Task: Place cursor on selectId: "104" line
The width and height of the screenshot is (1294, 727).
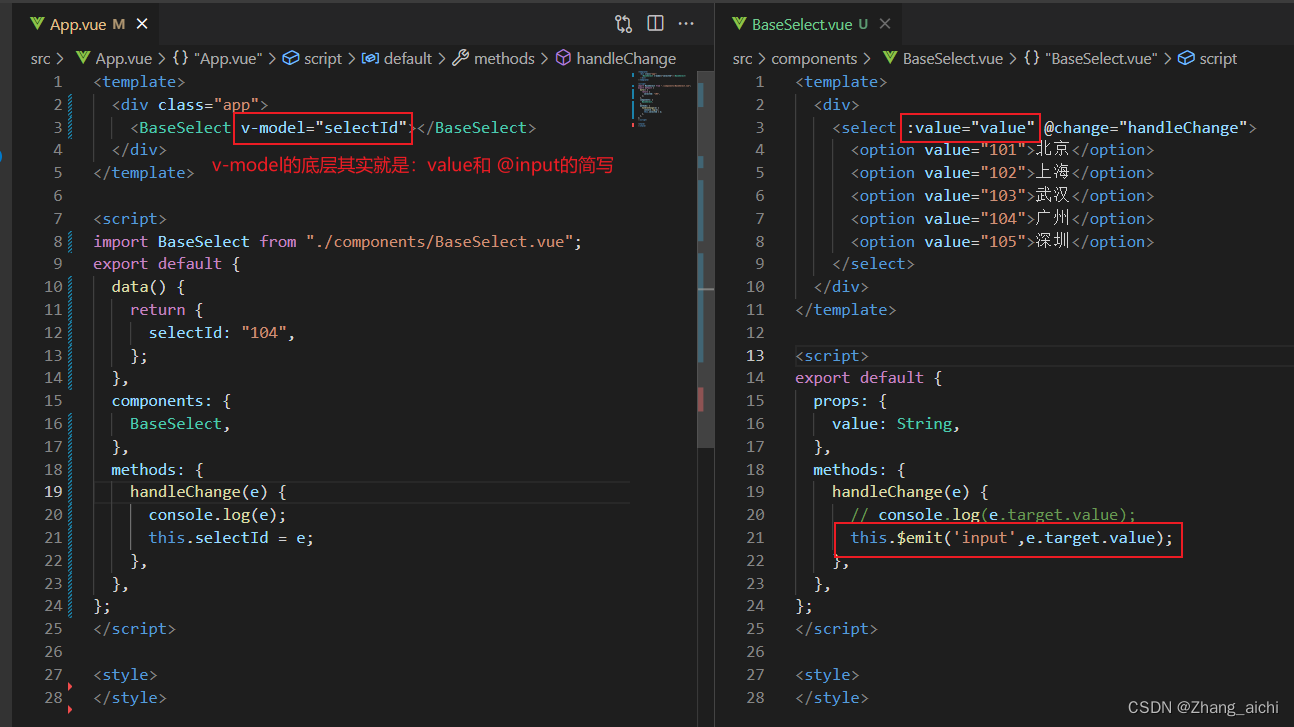Action: [x=222, y=332]
